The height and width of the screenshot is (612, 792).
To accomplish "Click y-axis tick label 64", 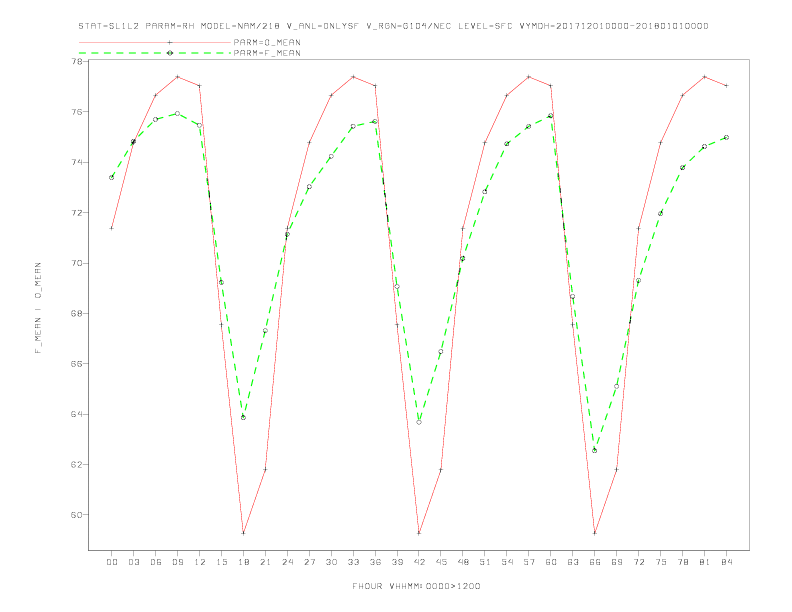I will [76, 414].
